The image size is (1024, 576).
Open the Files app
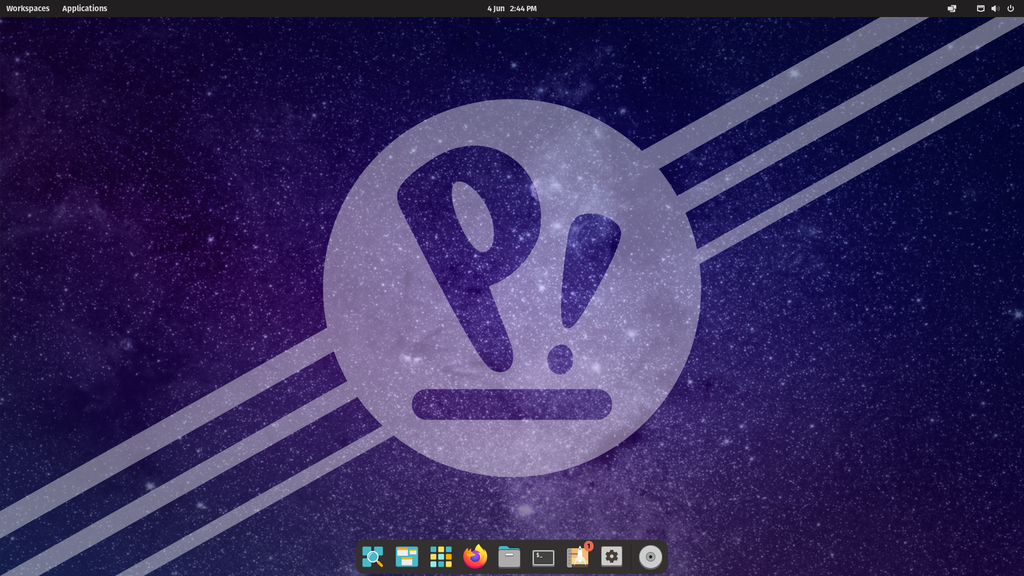[509, 557]
